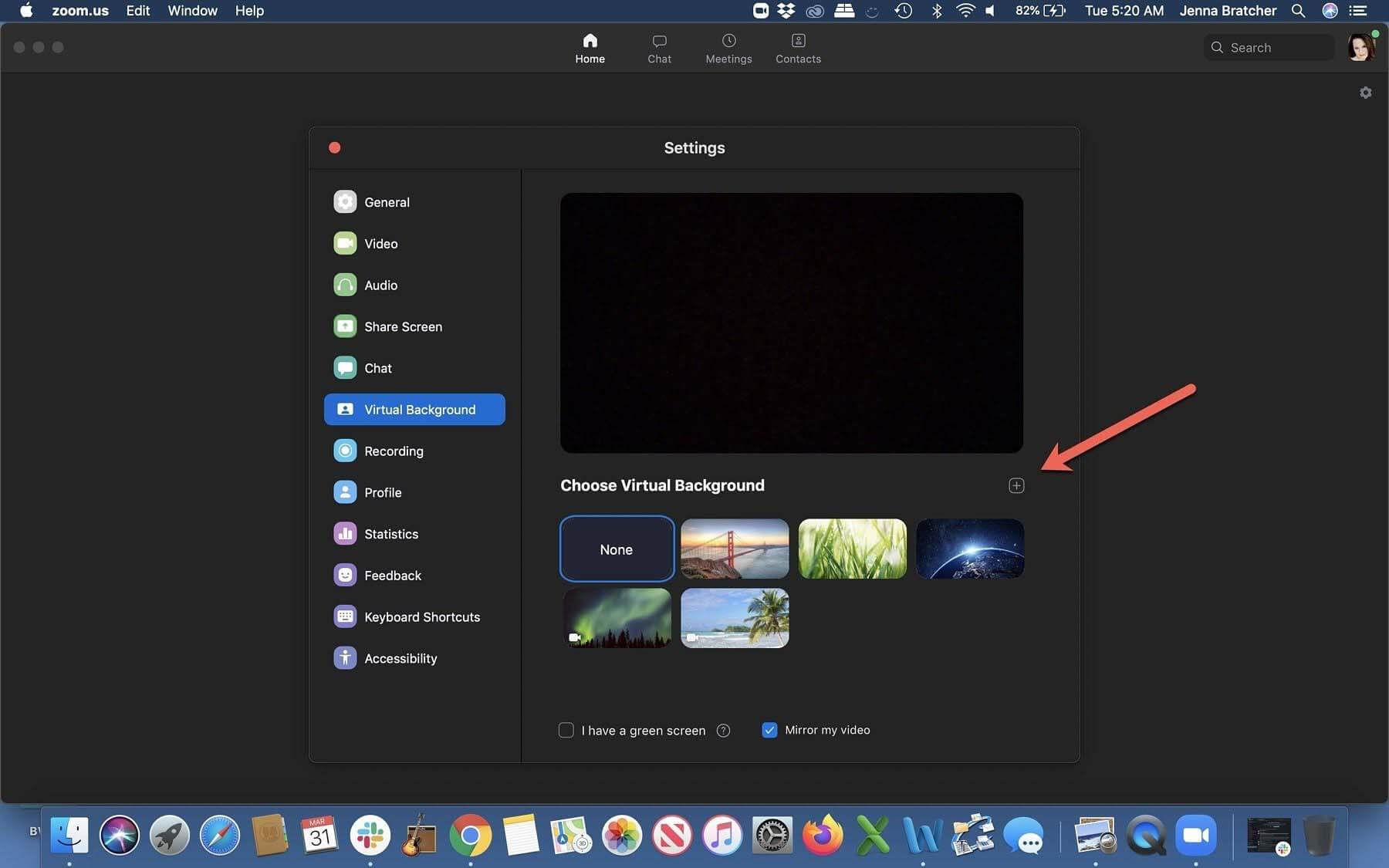Choose Earth from space background
Screen dimensions: 1389x868
pyautogui.click(x=970, y=549)
